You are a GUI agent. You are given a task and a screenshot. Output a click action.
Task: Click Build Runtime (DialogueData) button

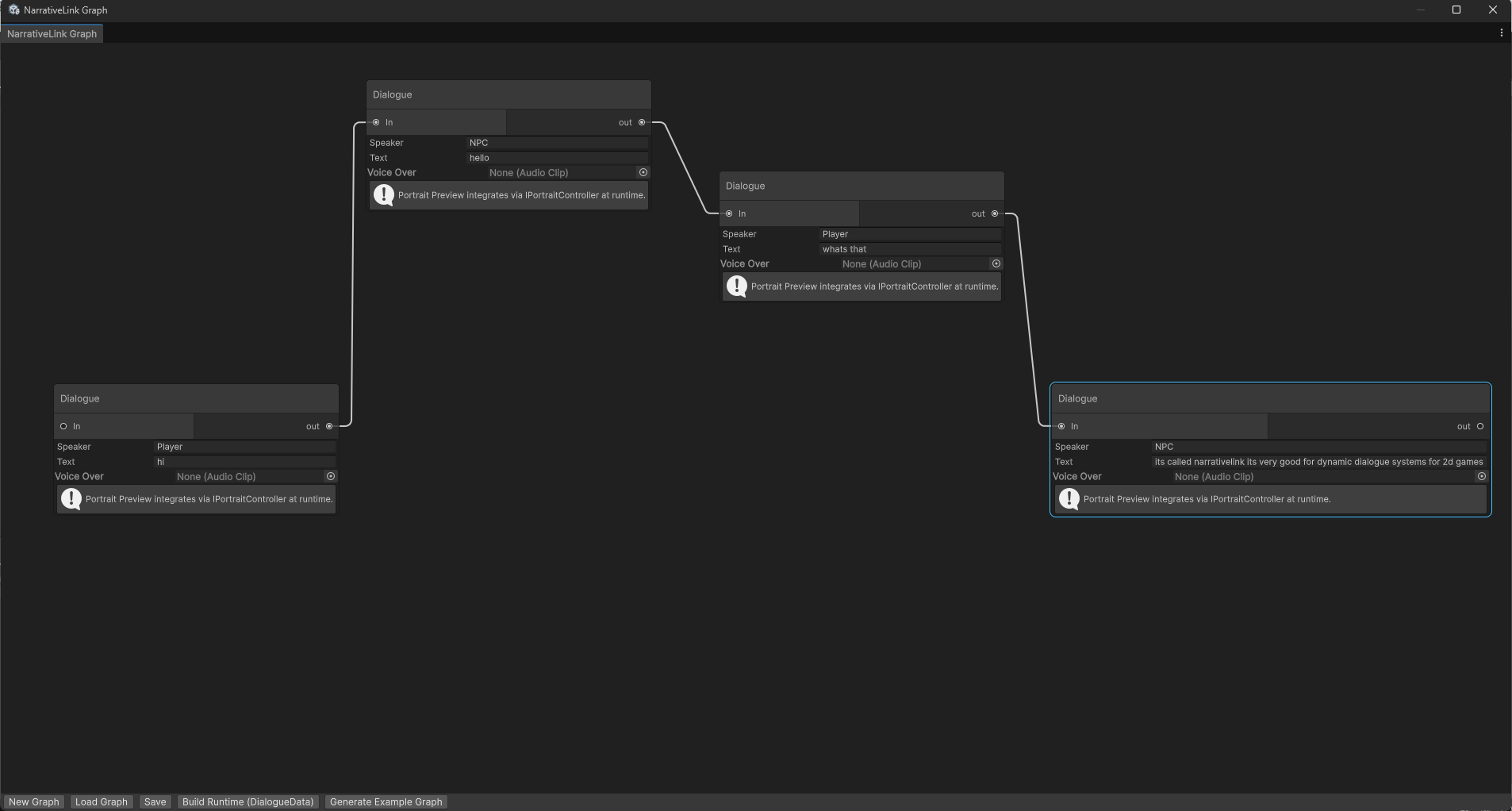pyautogui.click(x=248, y=802)
